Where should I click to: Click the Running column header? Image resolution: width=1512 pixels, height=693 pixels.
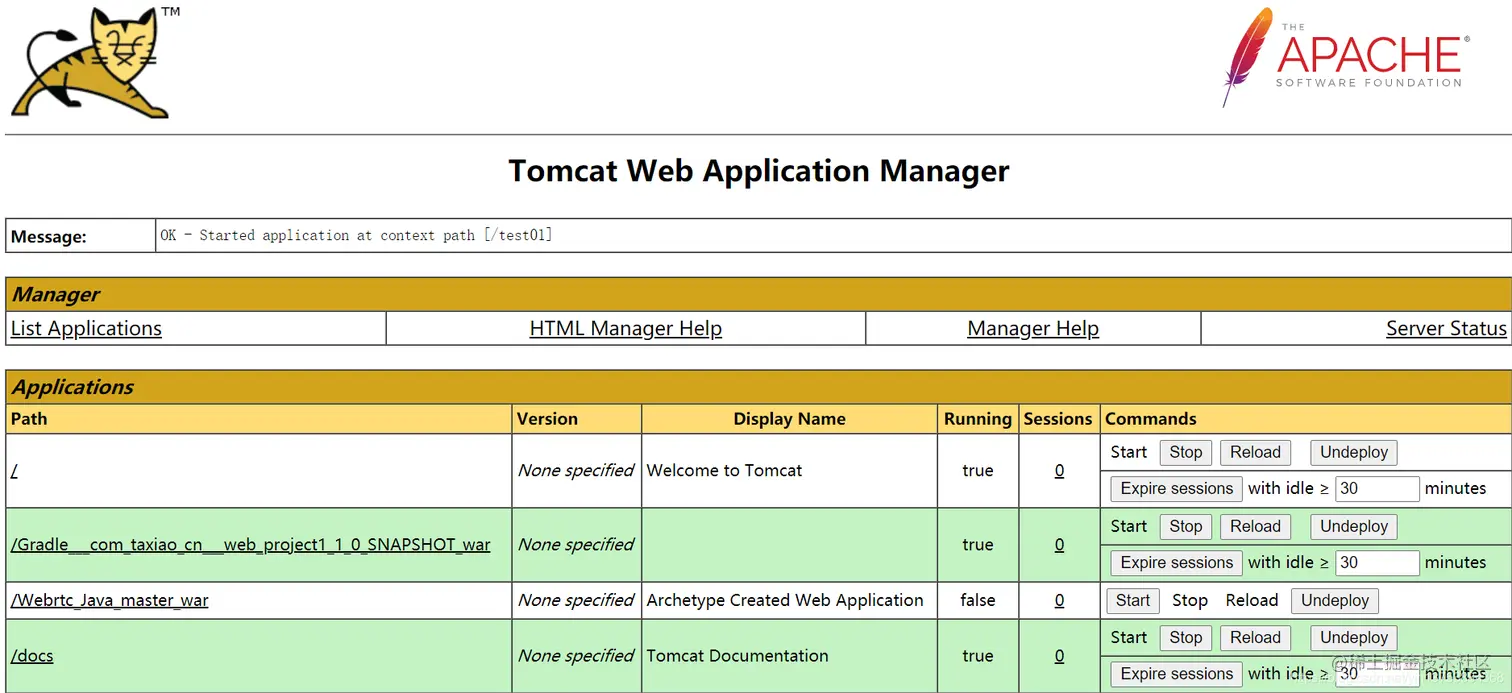977,419
